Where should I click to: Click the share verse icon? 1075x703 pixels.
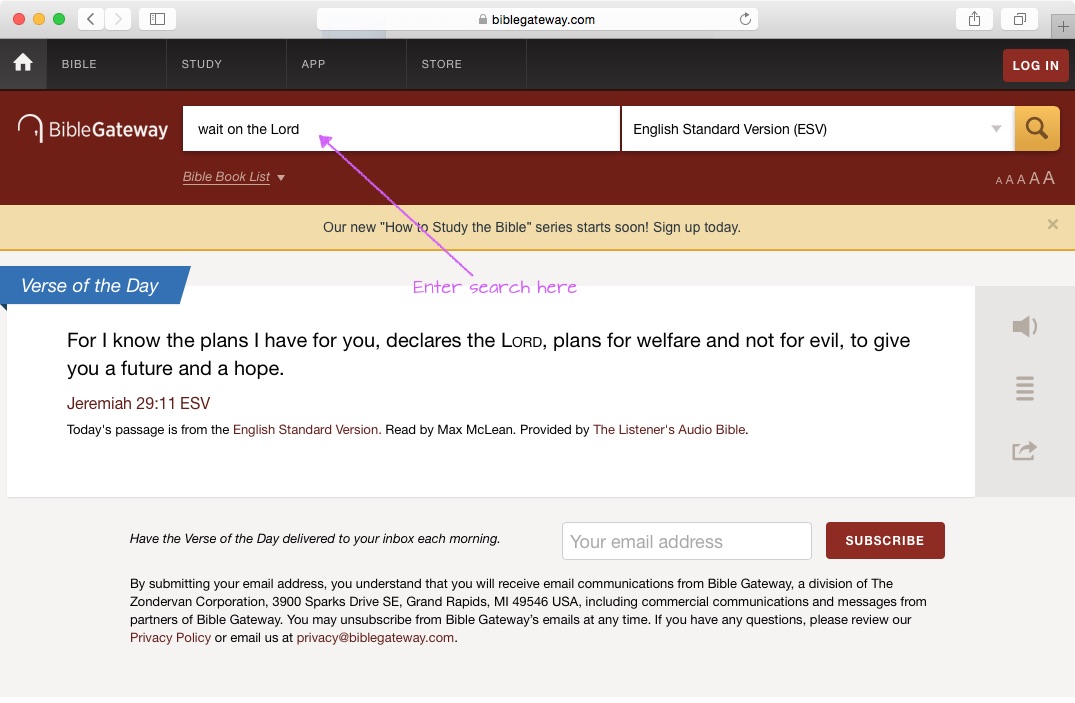pos(1024,451)
